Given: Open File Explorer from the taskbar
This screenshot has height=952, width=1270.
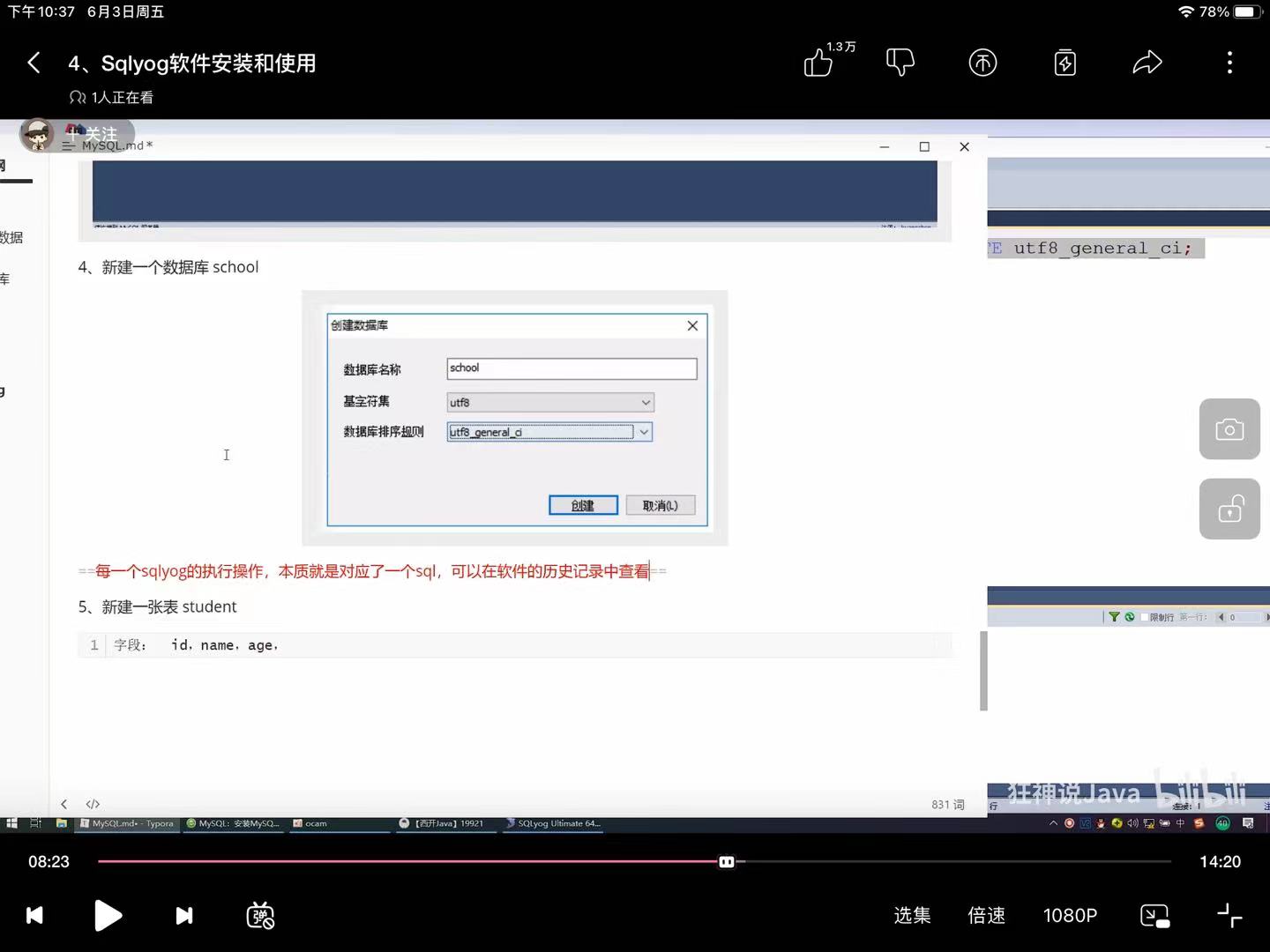Looking at the screenshot, I should click(62, 823).
